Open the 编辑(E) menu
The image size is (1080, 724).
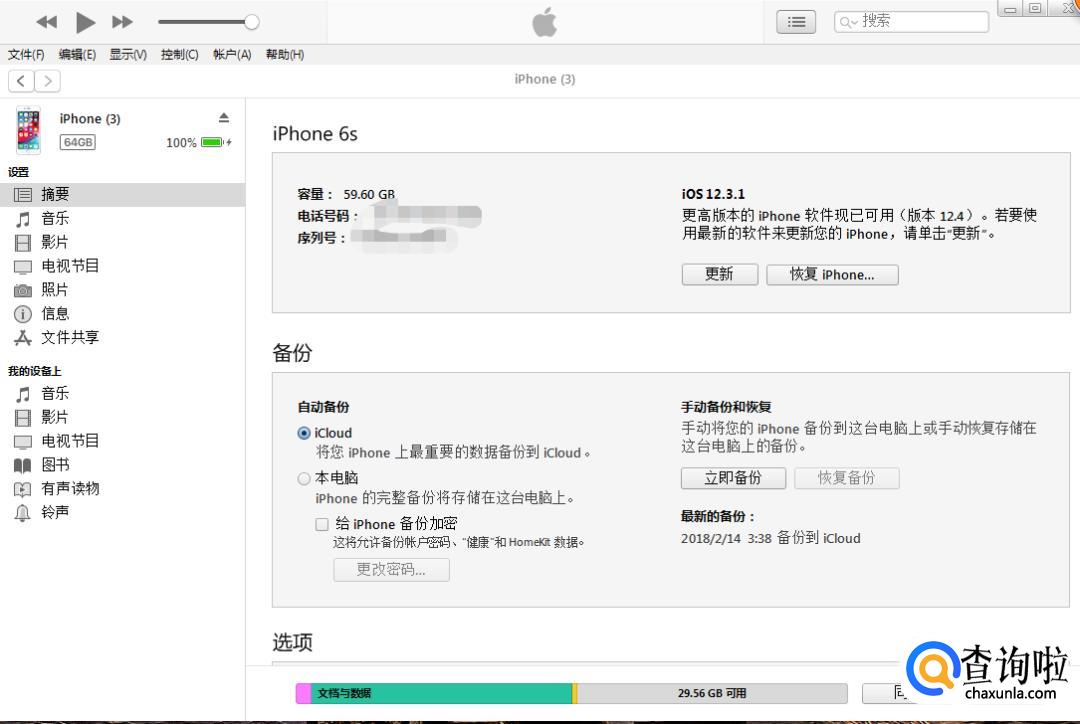pos(77,54)
